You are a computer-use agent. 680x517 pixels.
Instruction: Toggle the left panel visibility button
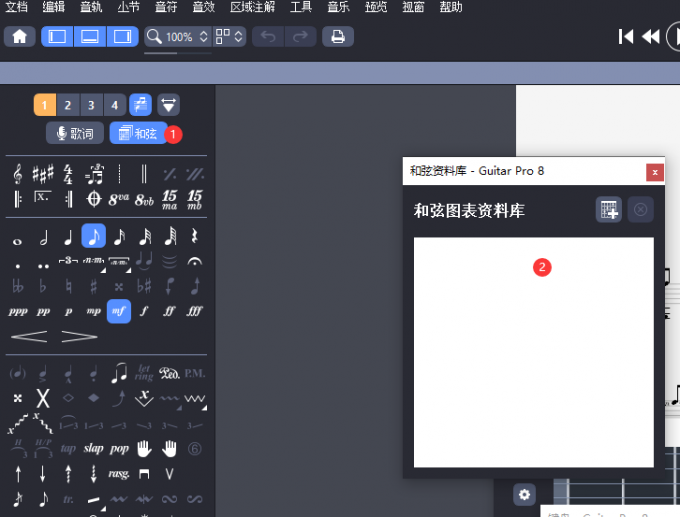pos(57,37)
